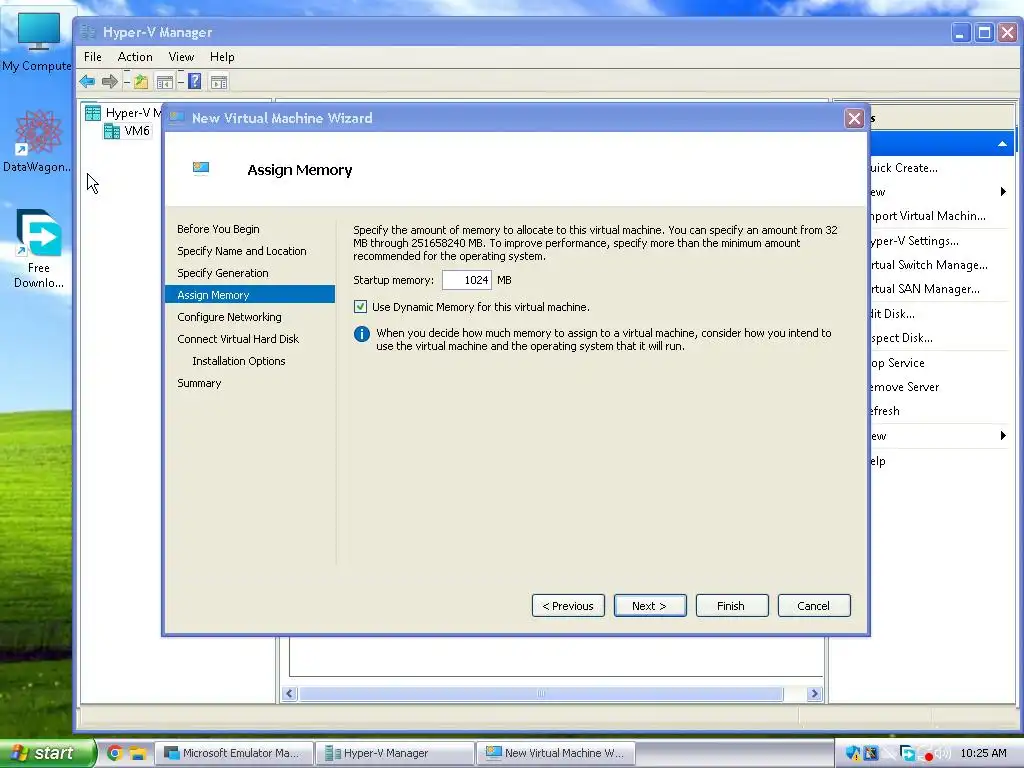Close the New Virtual Machine Wizard
This screenshot has height=768, width=1024.
(x=854, y=118)
